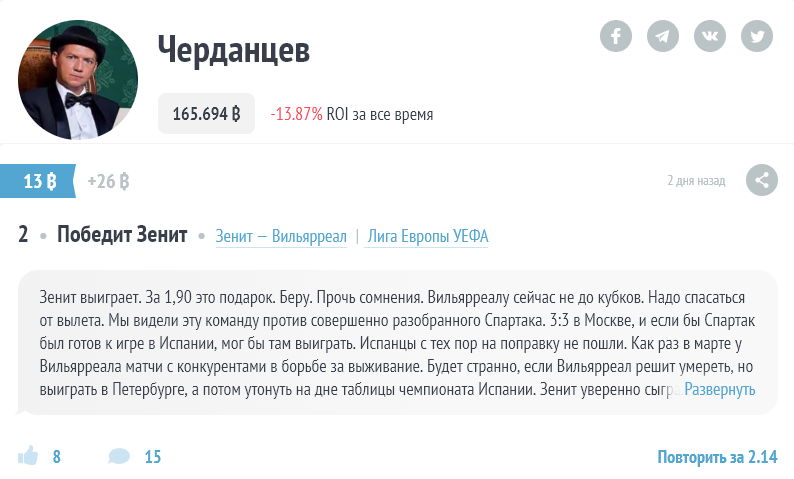Click the Черданцев profile name
This screenshot has width=794, height=479.
click(x=234, y=48)
